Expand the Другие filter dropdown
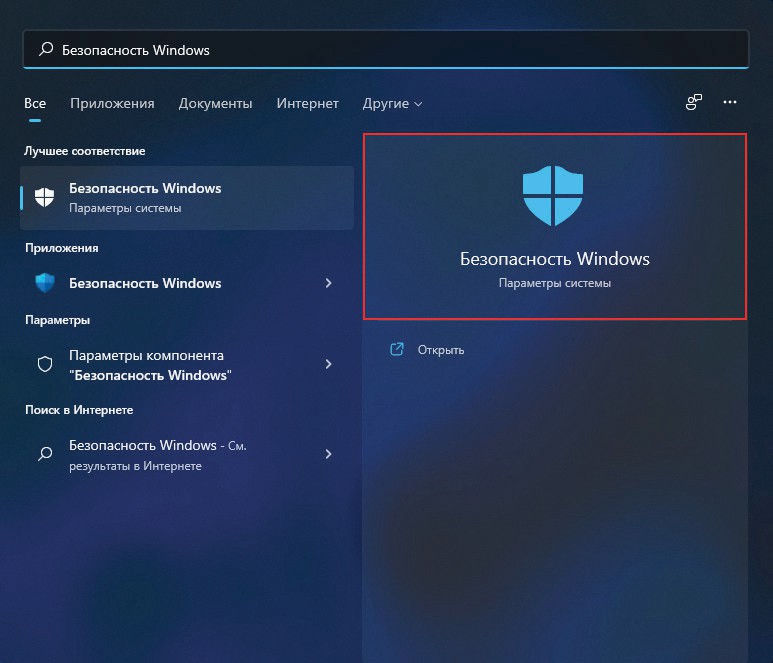 [x=392, y=103]
